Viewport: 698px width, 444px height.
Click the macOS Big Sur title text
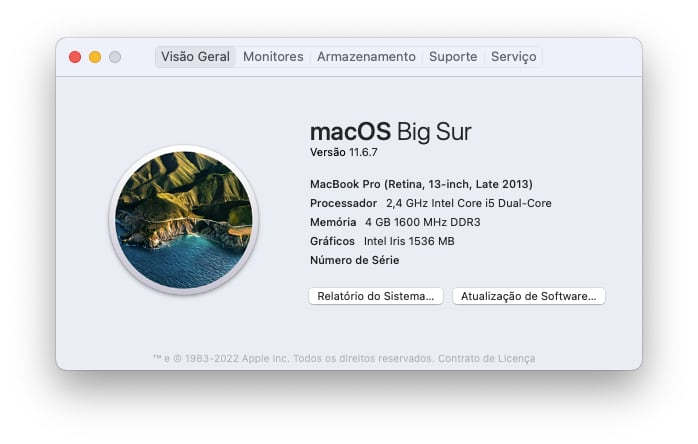coord(390,131)
